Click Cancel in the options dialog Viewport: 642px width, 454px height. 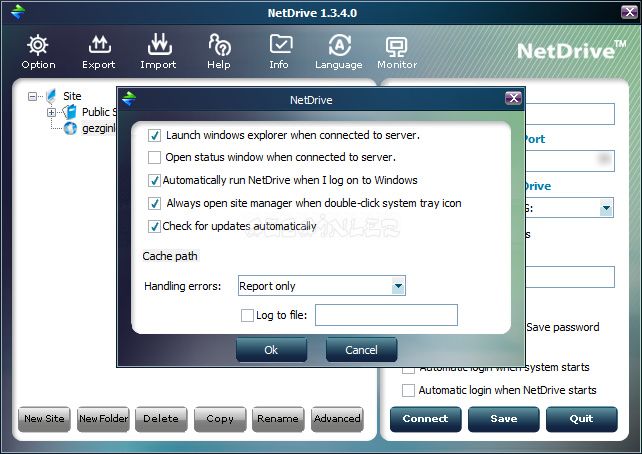click(362, 350)
